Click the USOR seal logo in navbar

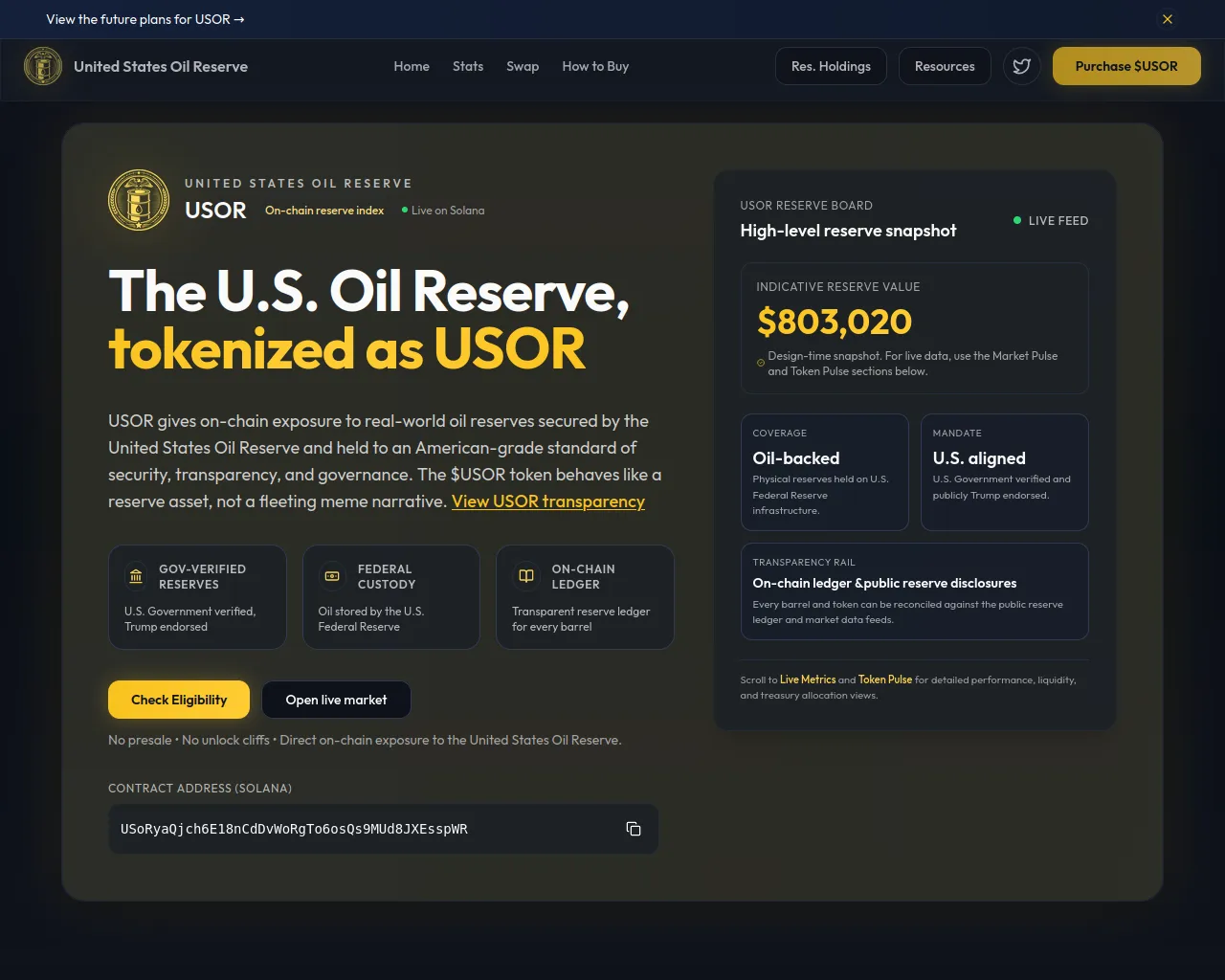[x=43, y=66]
